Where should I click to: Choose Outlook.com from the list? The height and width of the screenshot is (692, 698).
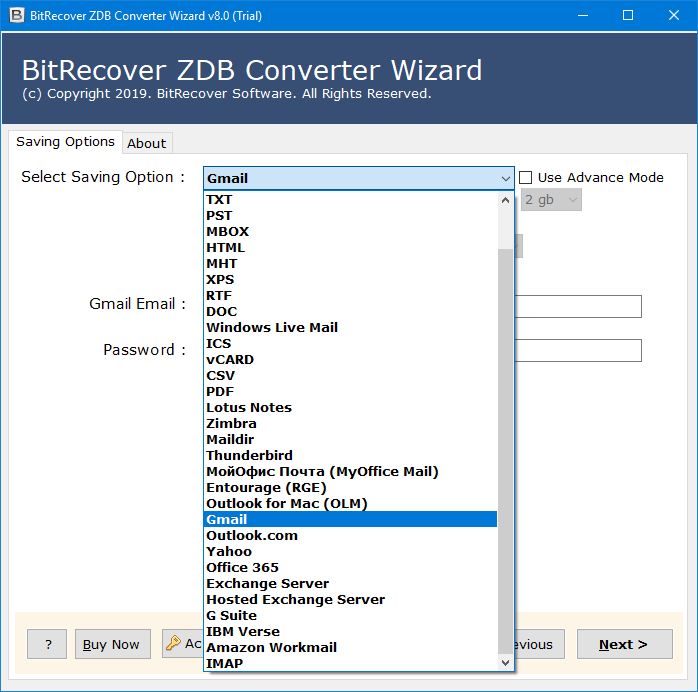(x=350, y=535)
